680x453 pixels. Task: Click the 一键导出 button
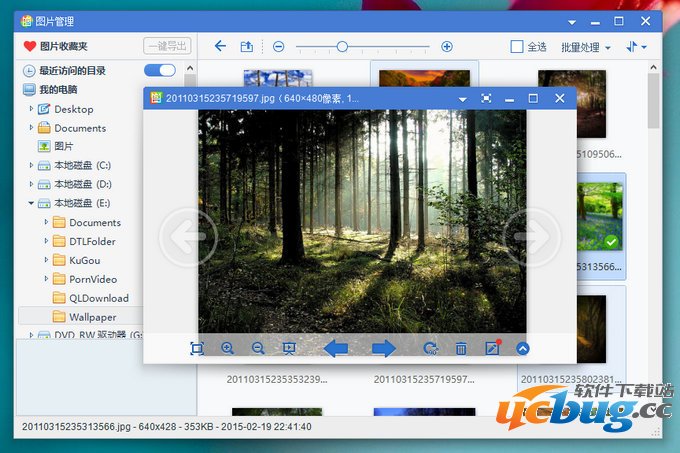click(x=166, y=46)
